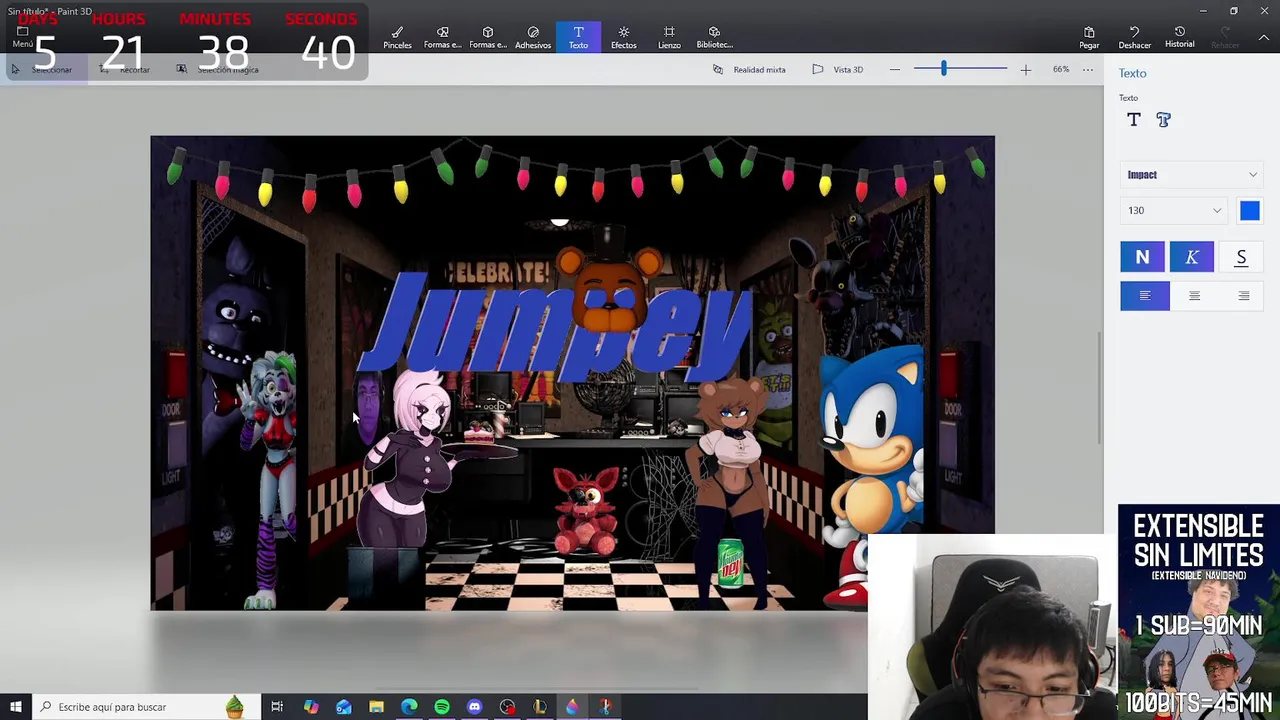Open the Windows Start menu

pos(15,707)
